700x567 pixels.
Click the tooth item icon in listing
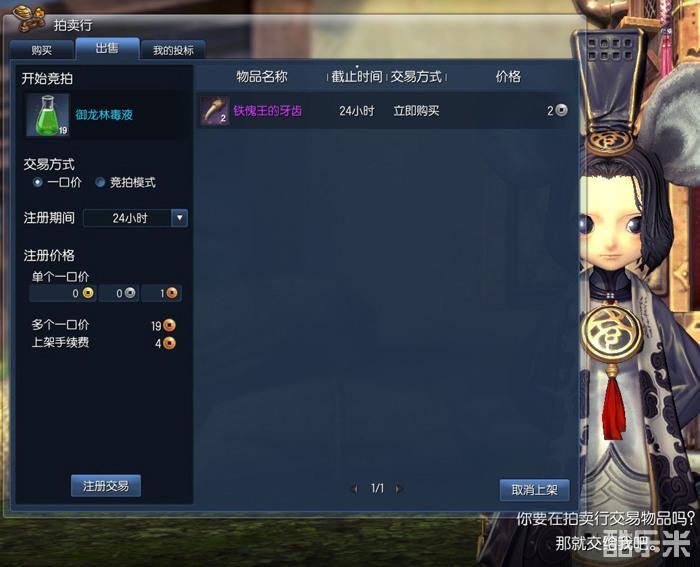click(x=214, y=110)
